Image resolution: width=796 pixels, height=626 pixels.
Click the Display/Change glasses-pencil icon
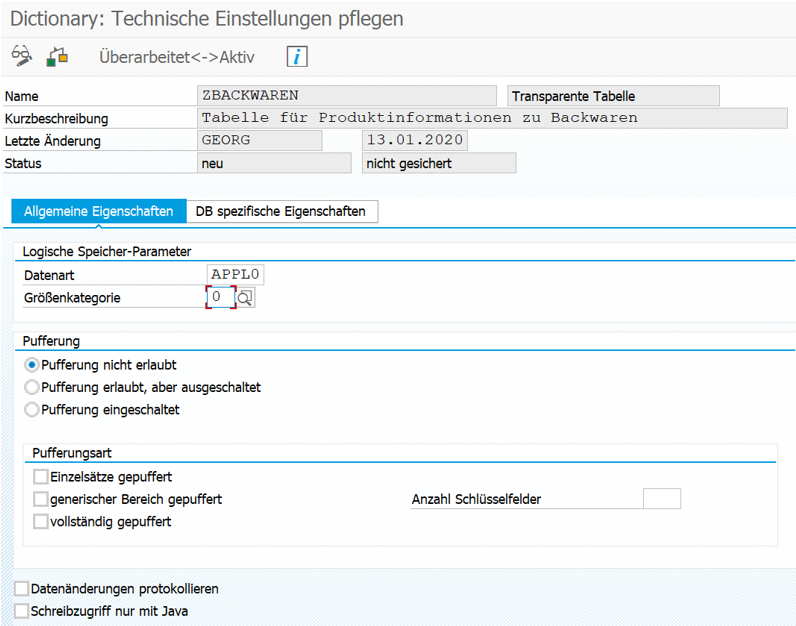22,56
